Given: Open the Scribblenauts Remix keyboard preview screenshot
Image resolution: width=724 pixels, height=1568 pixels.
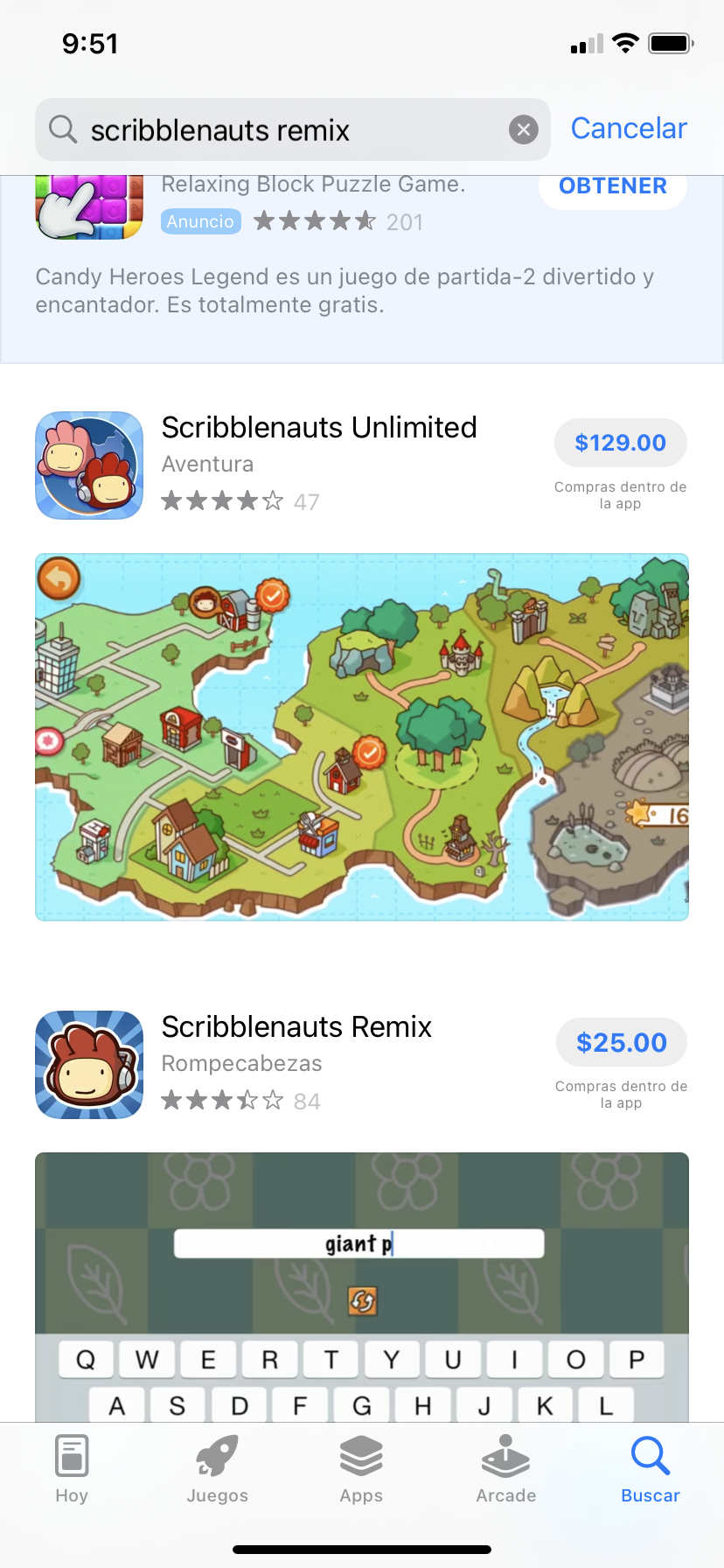Looking at the screenshot, I should (362, 1287).
